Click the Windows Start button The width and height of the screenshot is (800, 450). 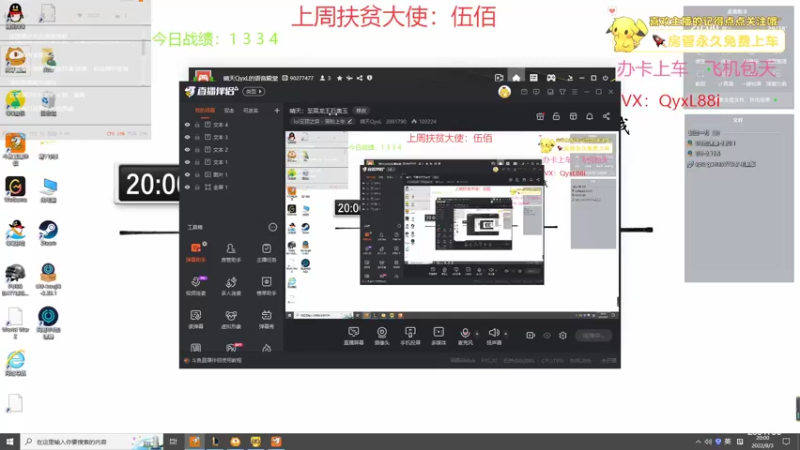10,441
